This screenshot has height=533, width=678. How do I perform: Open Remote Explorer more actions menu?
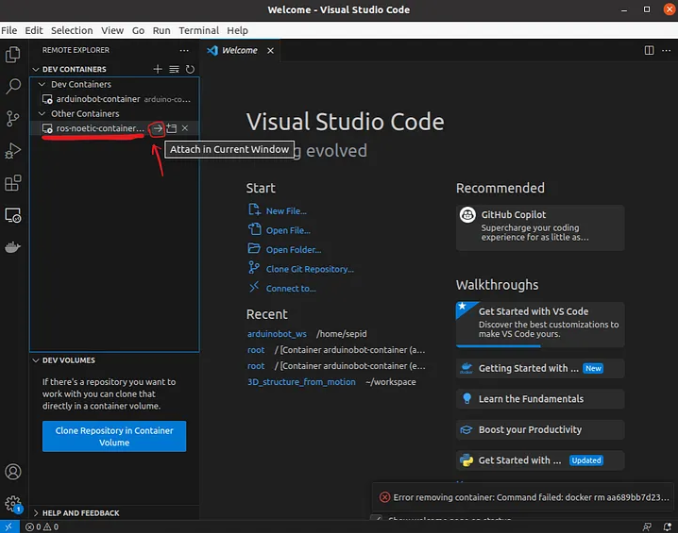pyautogui.click(x=184, y=50)
